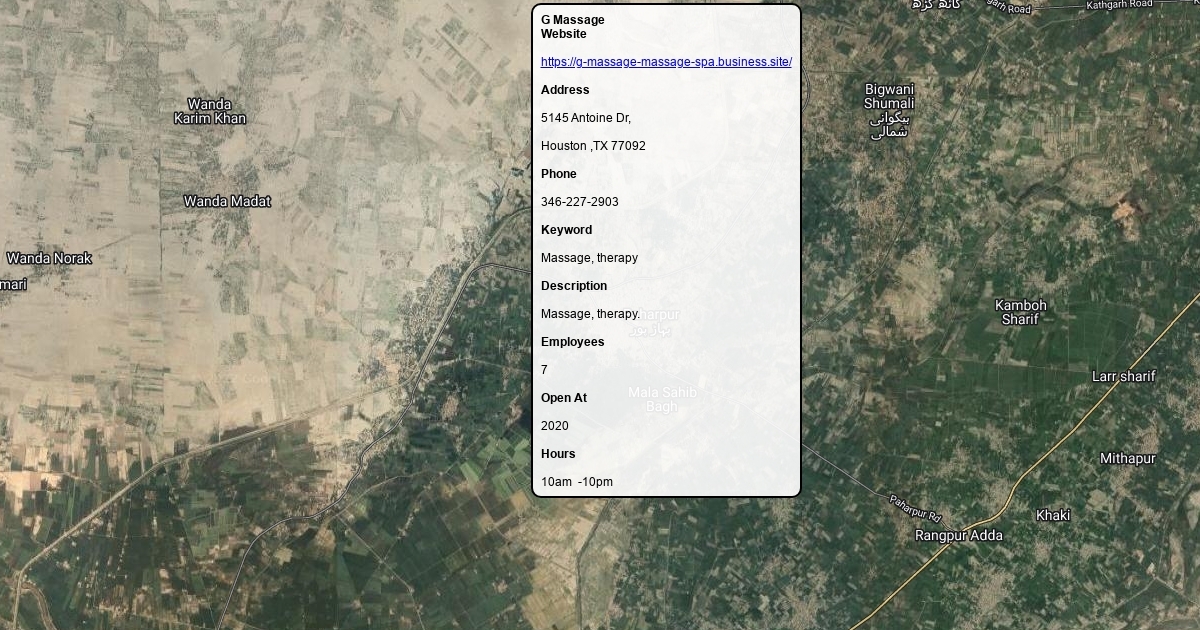Click the 'Description' heading label
The image size is (1200, 630).
pyautogui.click(x=574, y=286)
